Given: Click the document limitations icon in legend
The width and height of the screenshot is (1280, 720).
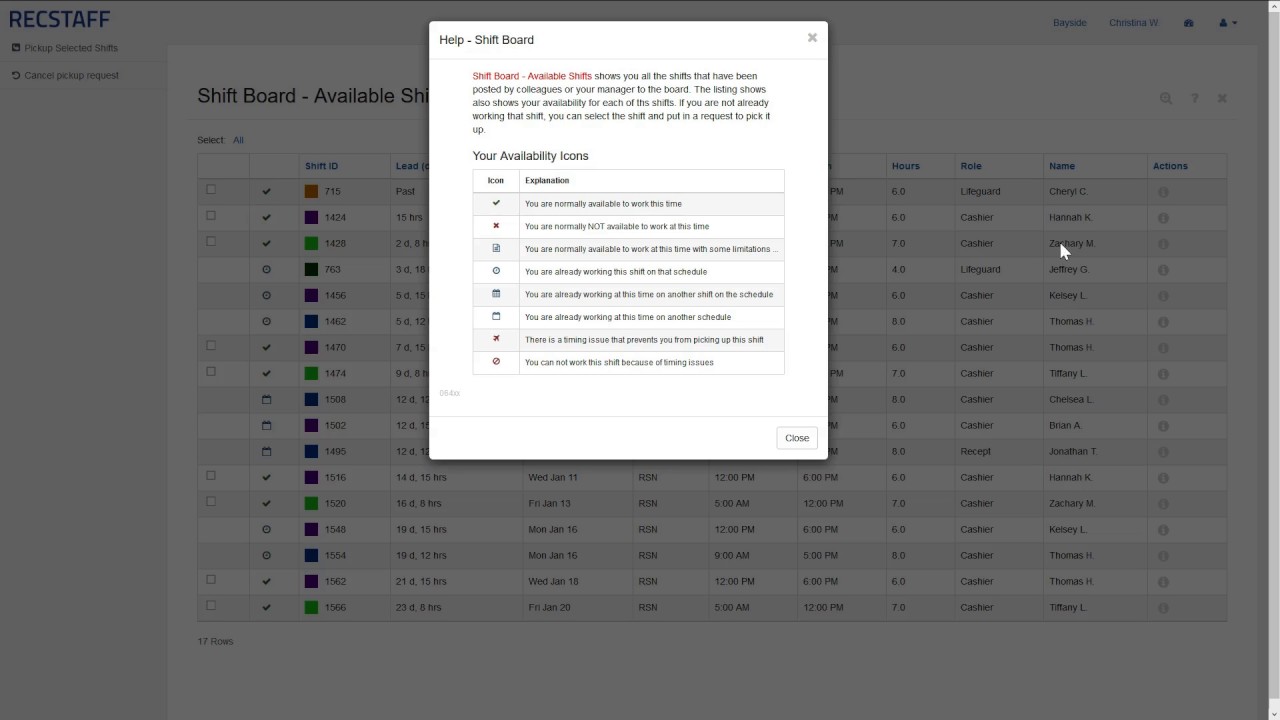Looking at the screenshot, I should pos(496,248).
